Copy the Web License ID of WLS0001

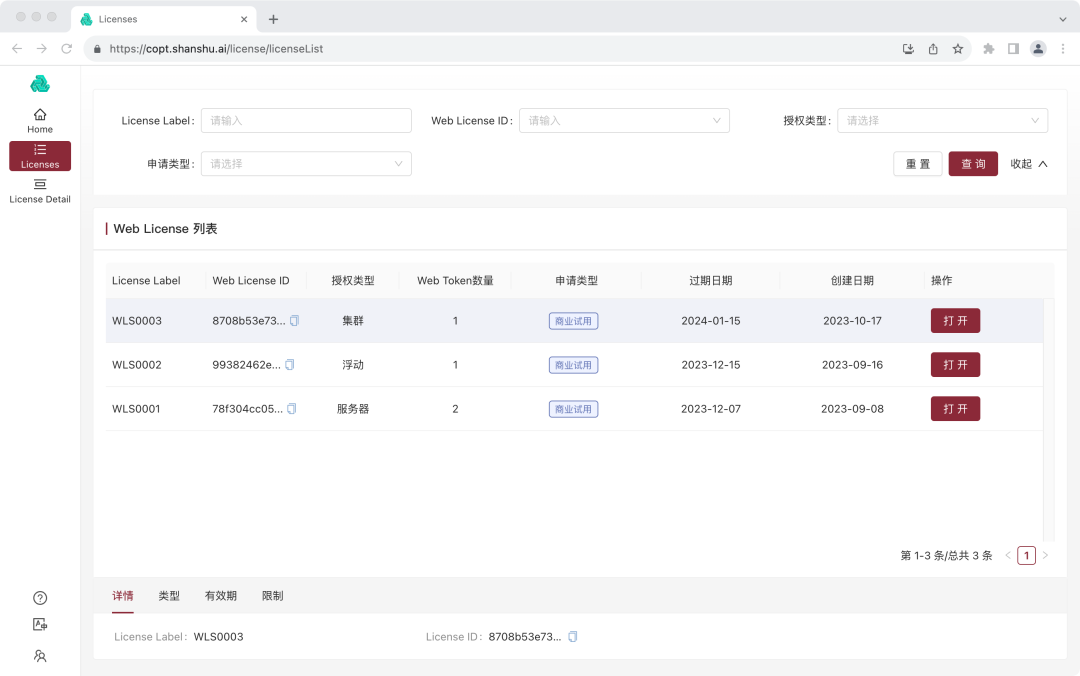click(x=291, y=408)
